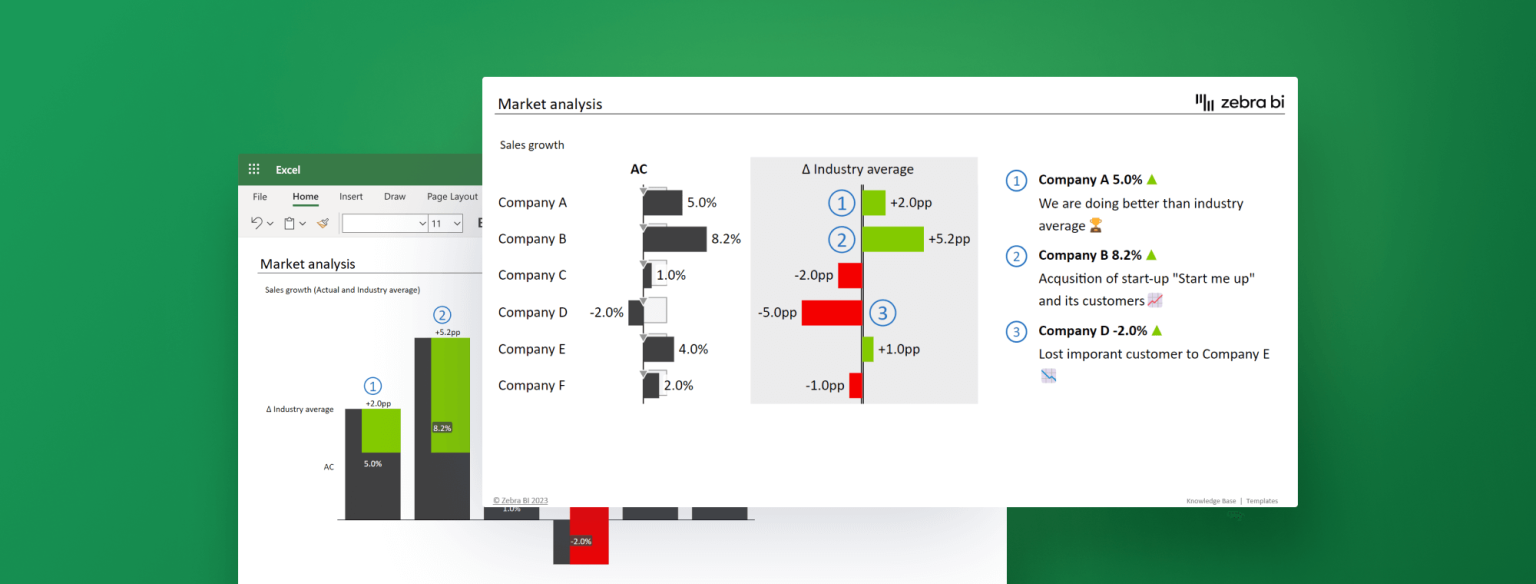Expand the Undo dropdown arrow
Screen dimensions: 1536x584
270,223
